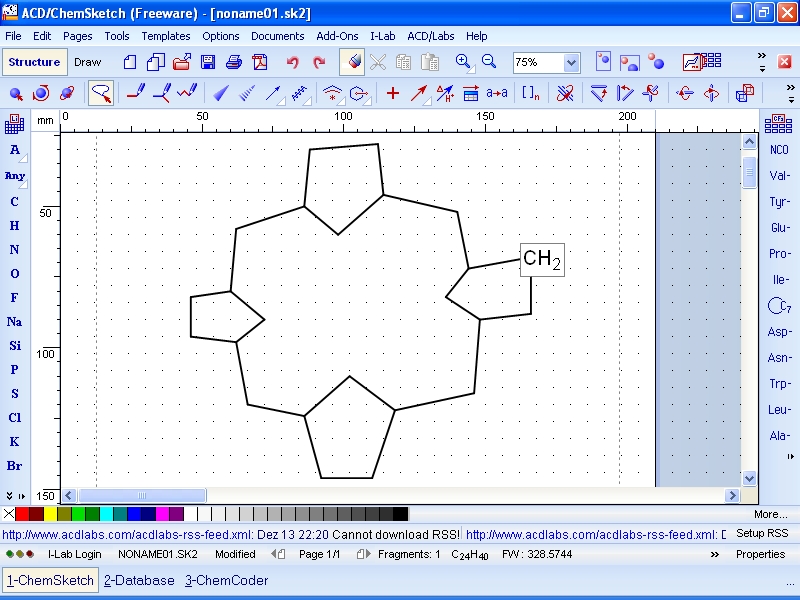The width and height of the screenshot is (800, 600).
Task: Select the Nitrogen atom button
Action: click(x=14, y=250)
